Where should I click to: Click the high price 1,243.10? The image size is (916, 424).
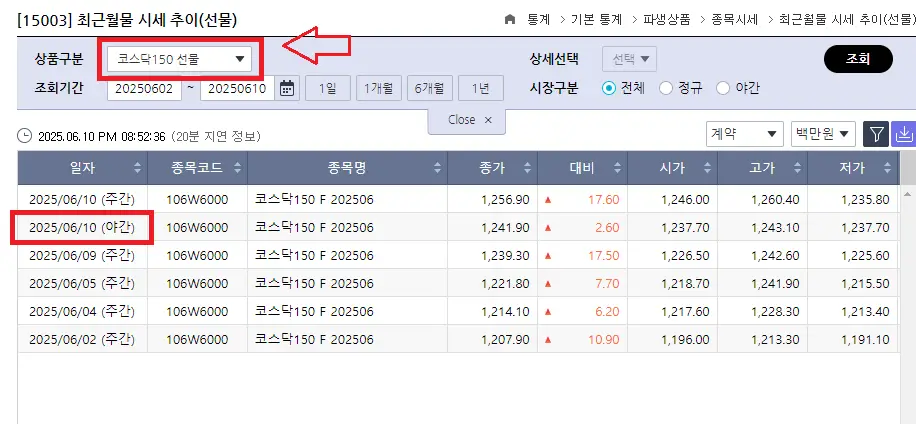coord(775,228)
